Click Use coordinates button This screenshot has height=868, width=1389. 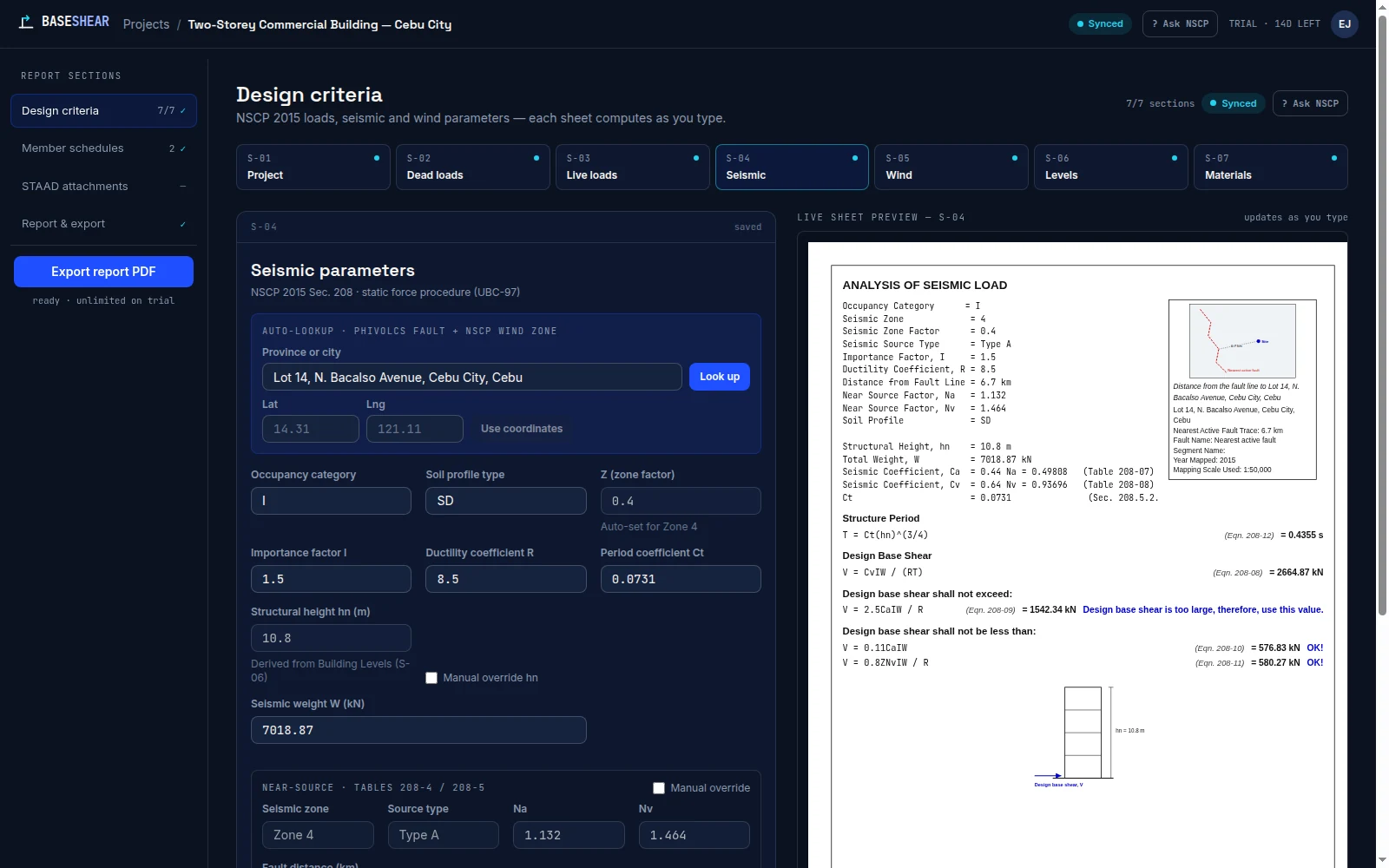coord(522,429)
